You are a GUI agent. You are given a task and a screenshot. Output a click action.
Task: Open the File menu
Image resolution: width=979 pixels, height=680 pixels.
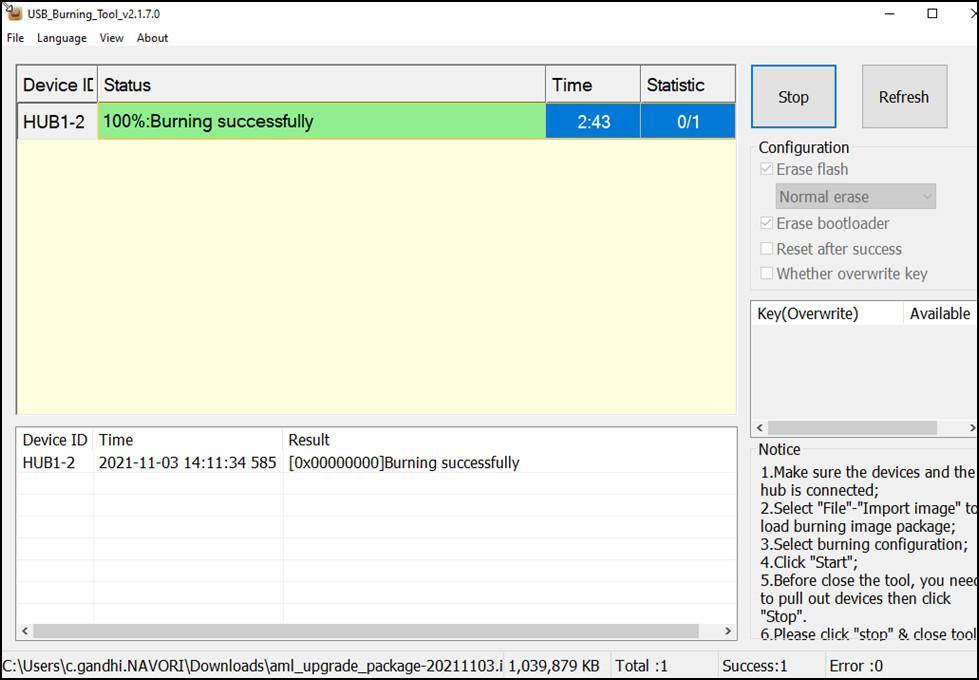15,38
